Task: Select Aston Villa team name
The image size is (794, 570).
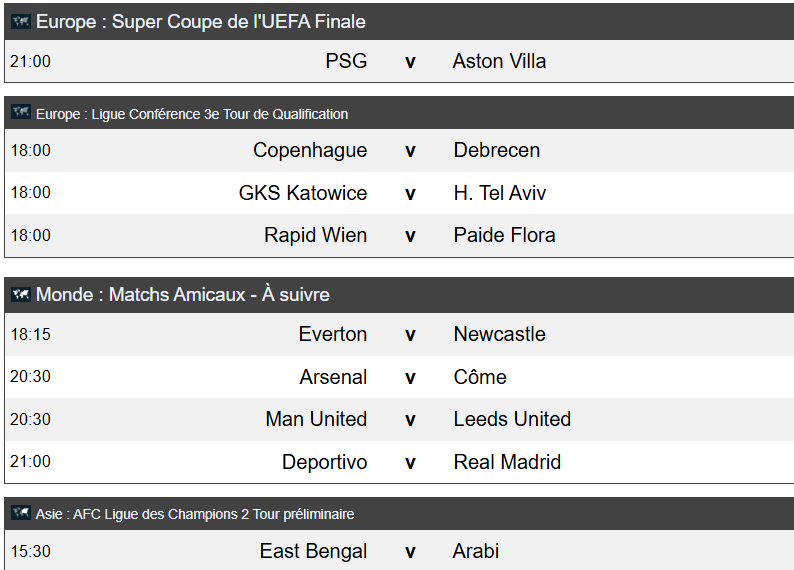Action: pyautogui.click(x=499, y=61)
